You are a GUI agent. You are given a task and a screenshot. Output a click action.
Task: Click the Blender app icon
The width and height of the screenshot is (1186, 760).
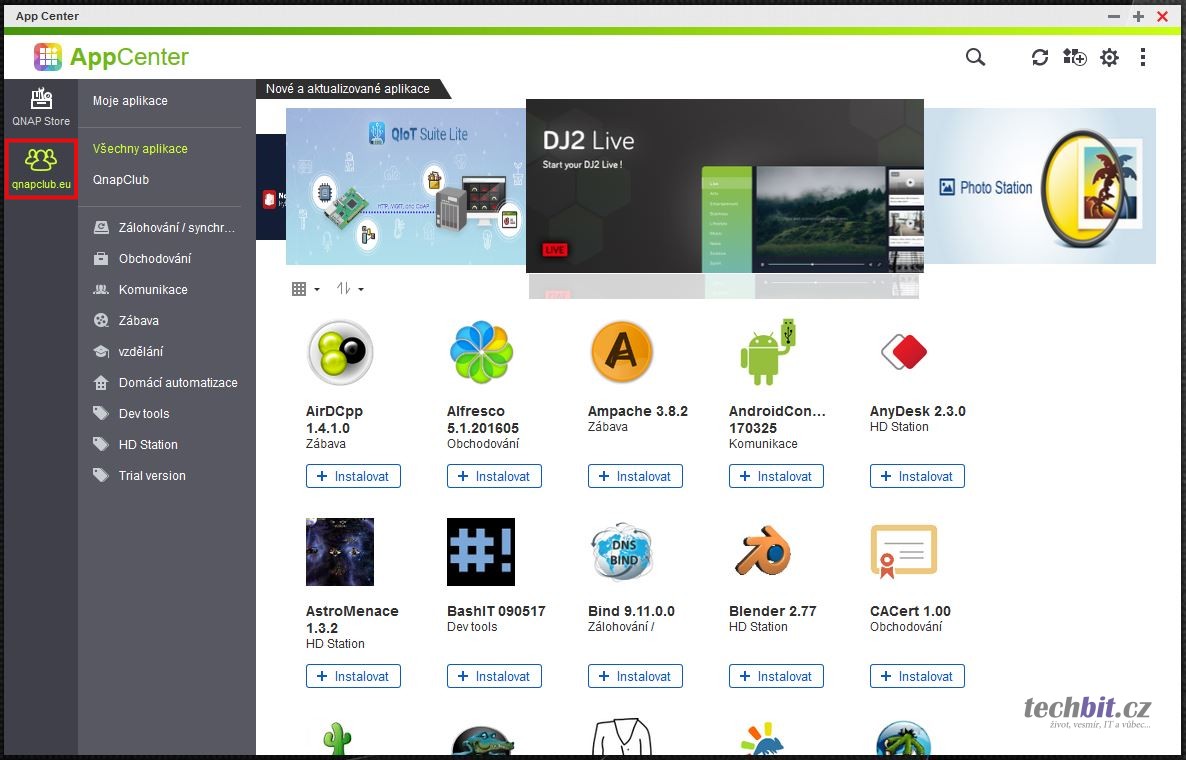pos(762,552)
